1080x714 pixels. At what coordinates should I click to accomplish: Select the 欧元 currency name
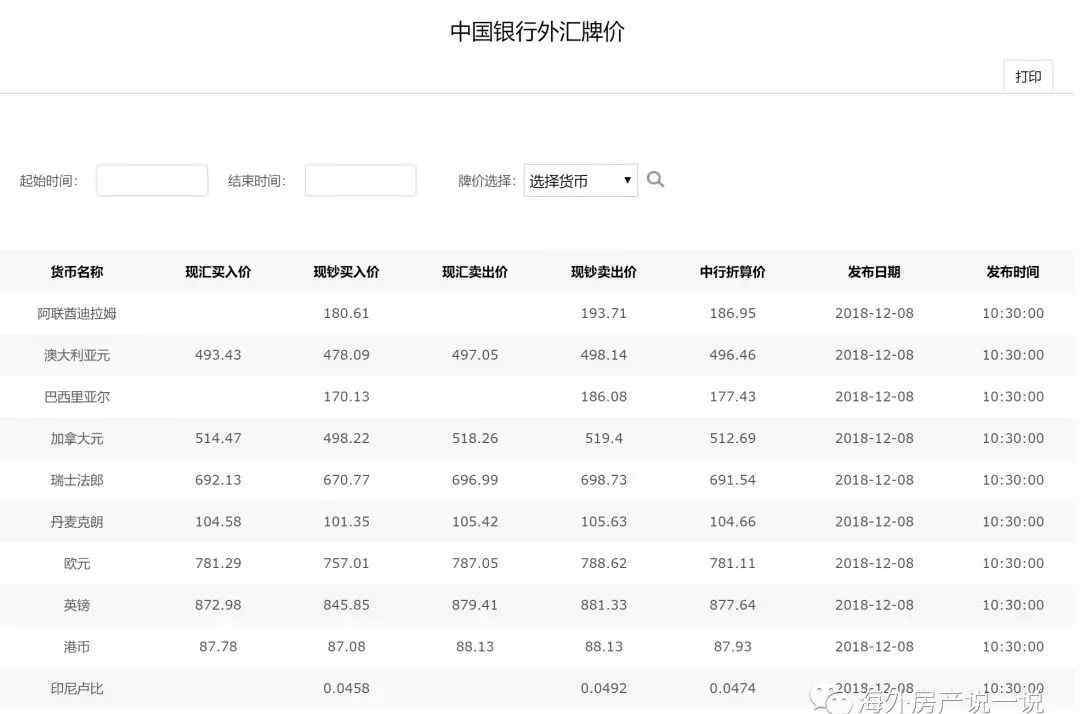point(76,563)
